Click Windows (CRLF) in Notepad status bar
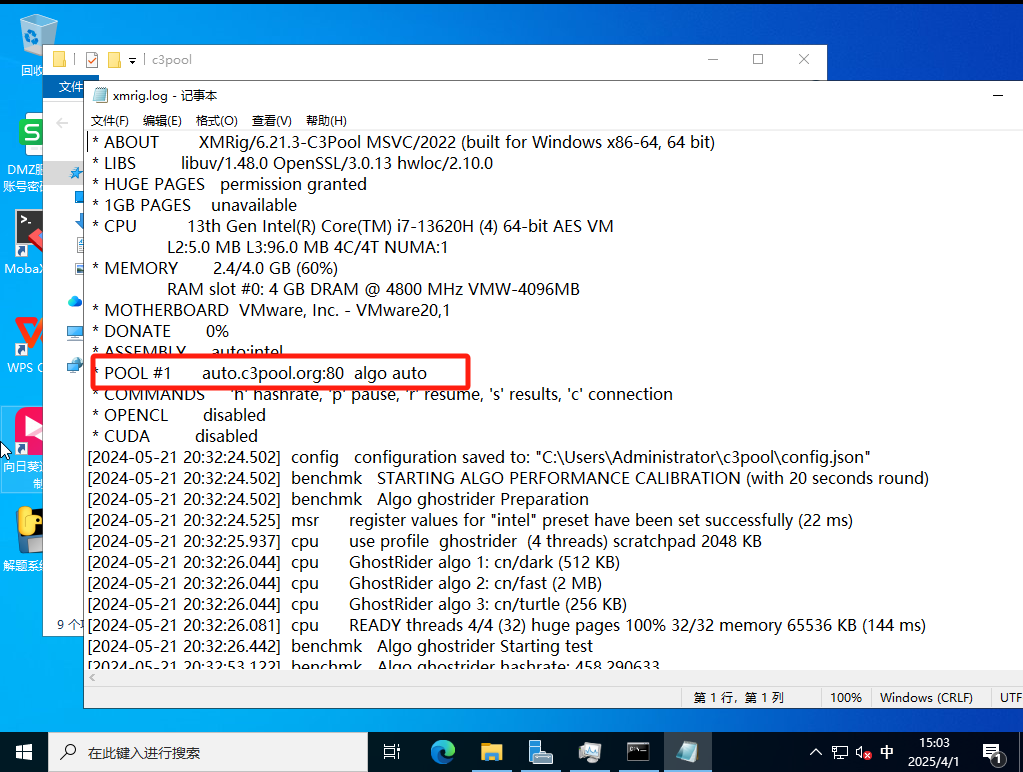This screenshot has height=772, width=1023. pyautogui.click(x=926, y=698)
